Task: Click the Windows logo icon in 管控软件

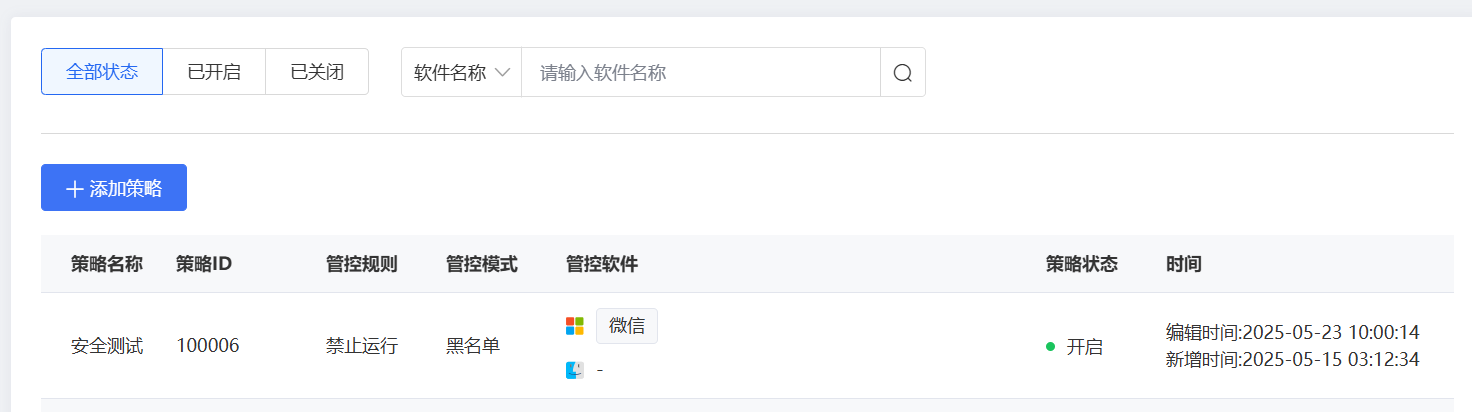Action: 574,326
